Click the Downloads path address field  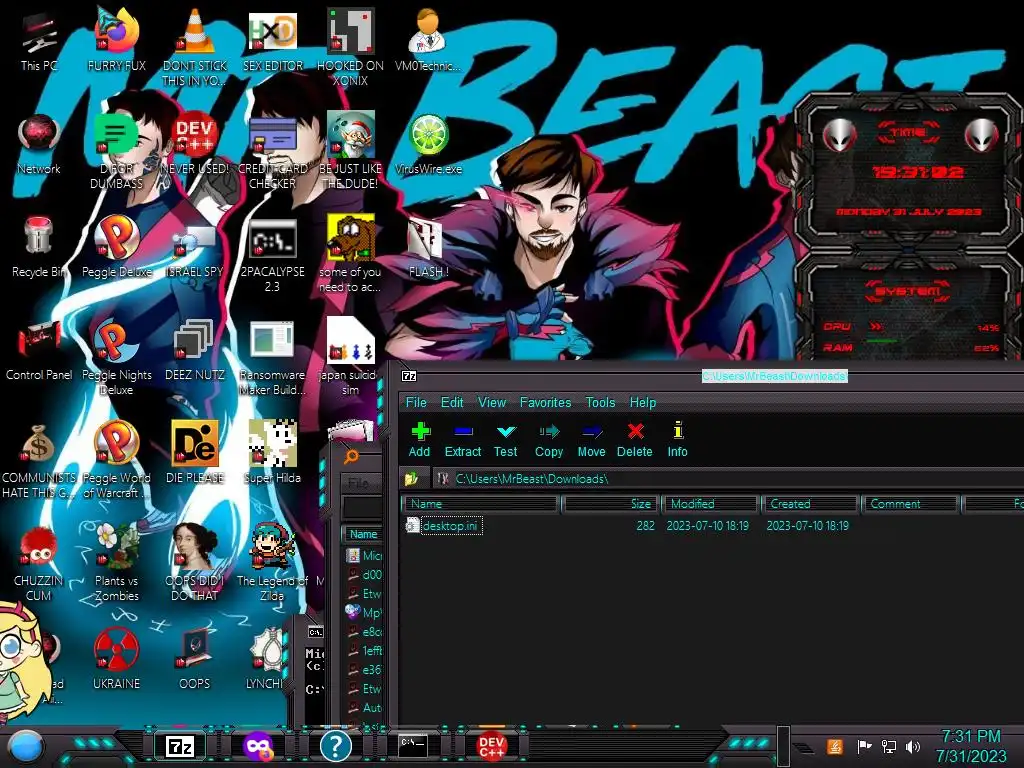[728, 479]
